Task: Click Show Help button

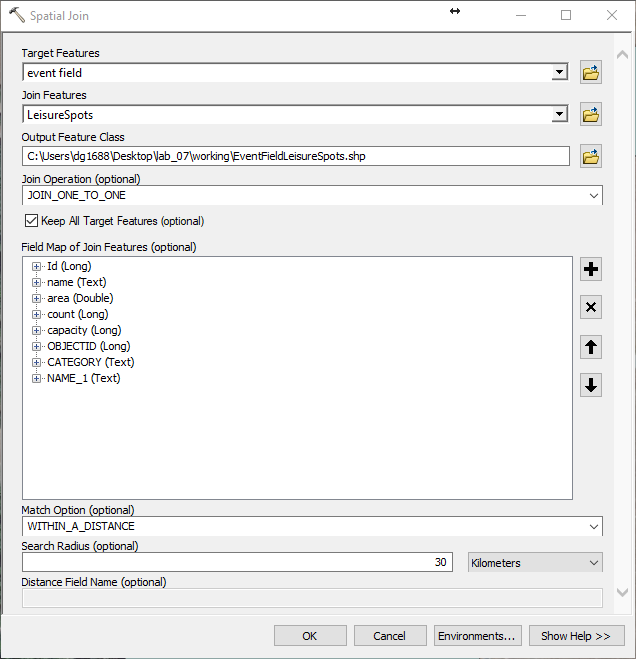Action: pos(577,636)
